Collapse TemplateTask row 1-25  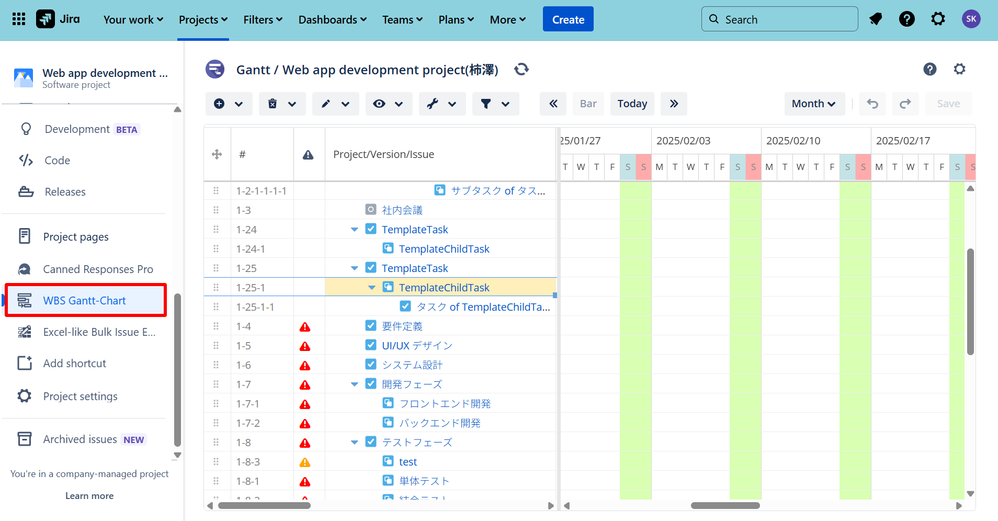point(355,268)
